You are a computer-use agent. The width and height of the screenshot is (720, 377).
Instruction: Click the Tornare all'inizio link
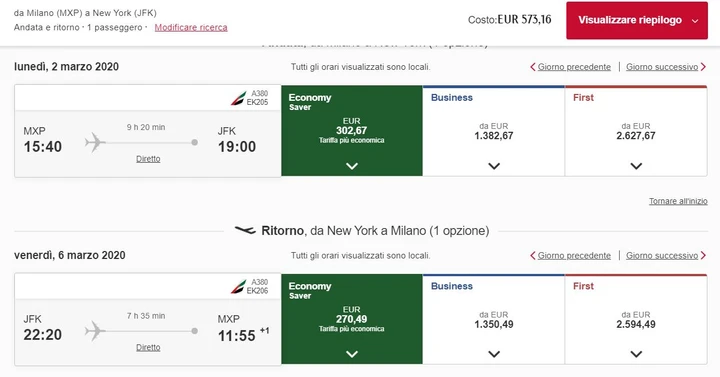678,201
